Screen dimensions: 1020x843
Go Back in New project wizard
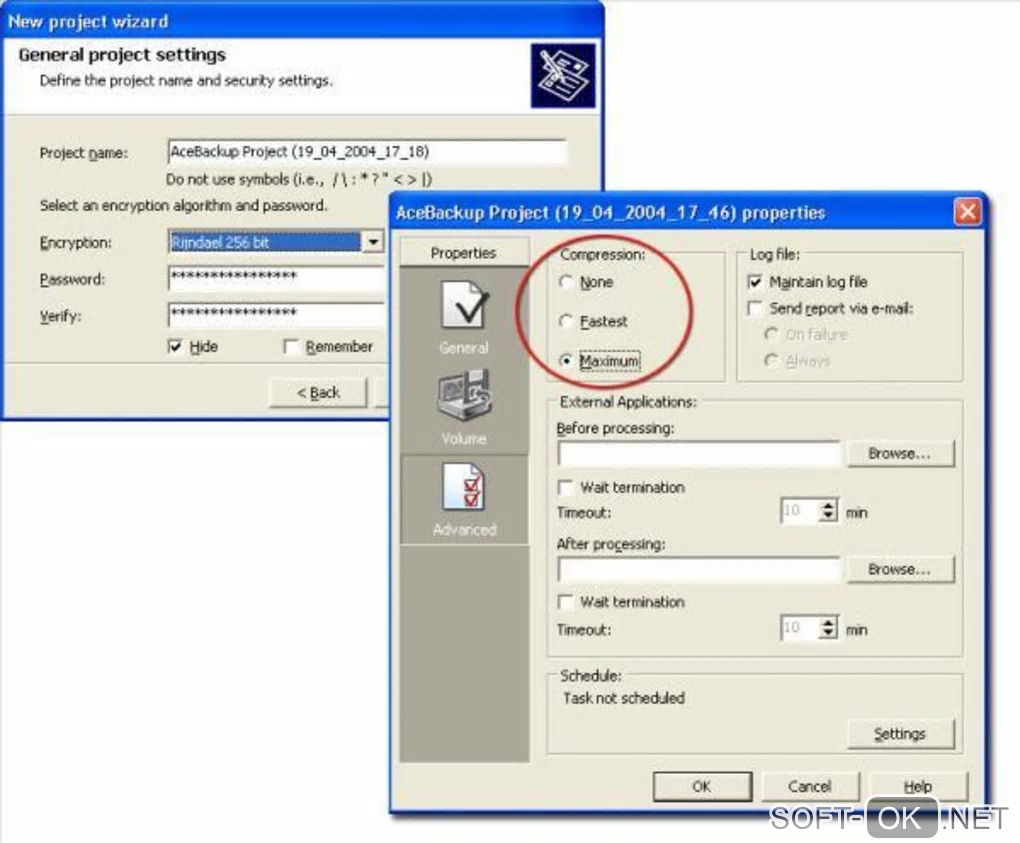(x=318, y=392)
